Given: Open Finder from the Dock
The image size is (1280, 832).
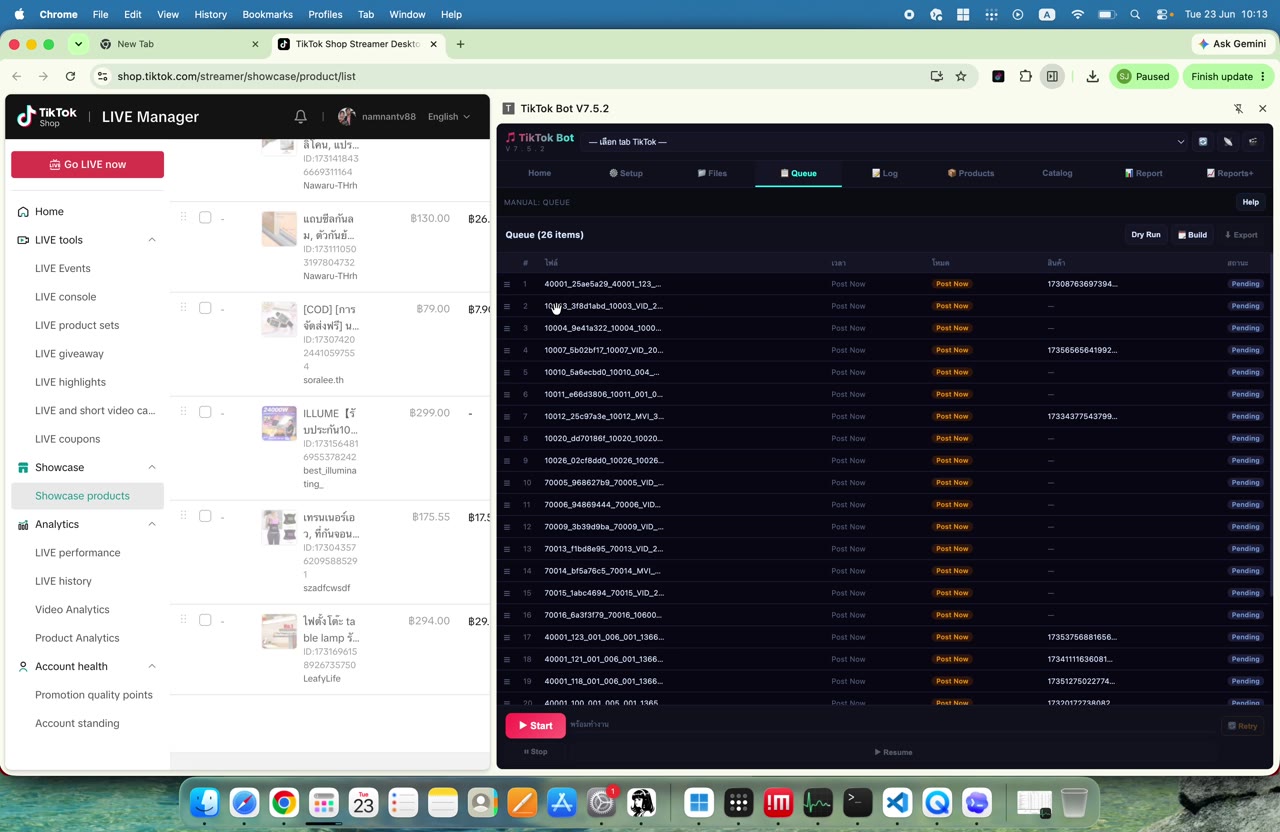Looking at the screenshot, I should click(x=205, y=802).
